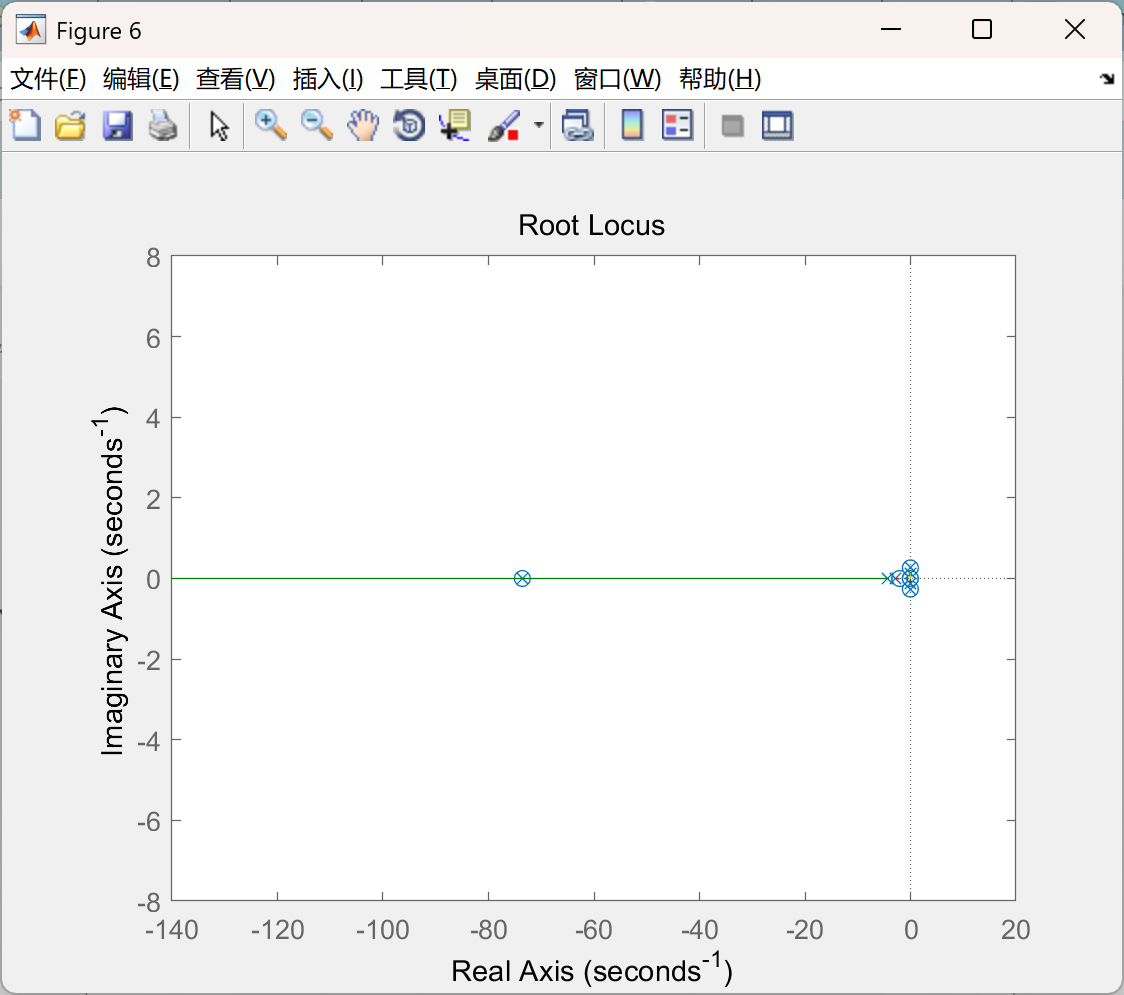Open the 插入(I) menu
This screenshot has height=995, width=1124.
click(x=328, y=79)
